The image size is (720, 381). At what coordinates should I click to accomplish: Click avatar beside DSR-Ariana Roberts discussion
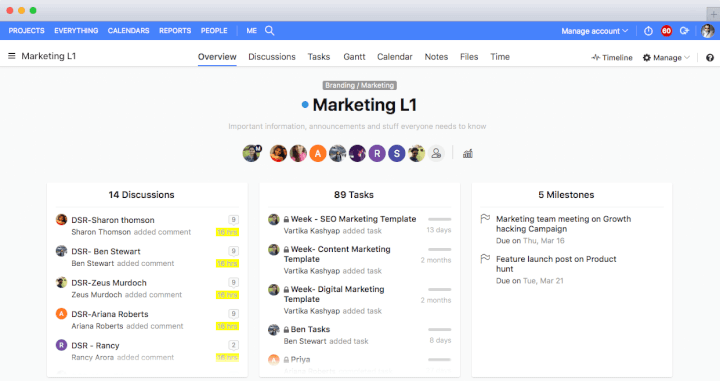(61, 314)
